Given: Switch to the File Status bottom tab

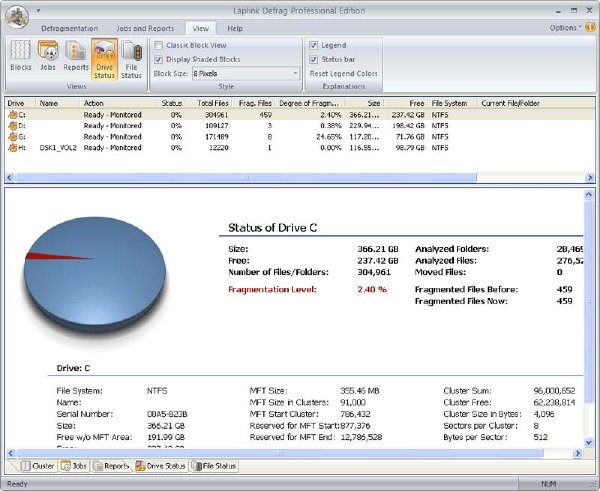Looking at the screenshot, I should pos(214,466).
